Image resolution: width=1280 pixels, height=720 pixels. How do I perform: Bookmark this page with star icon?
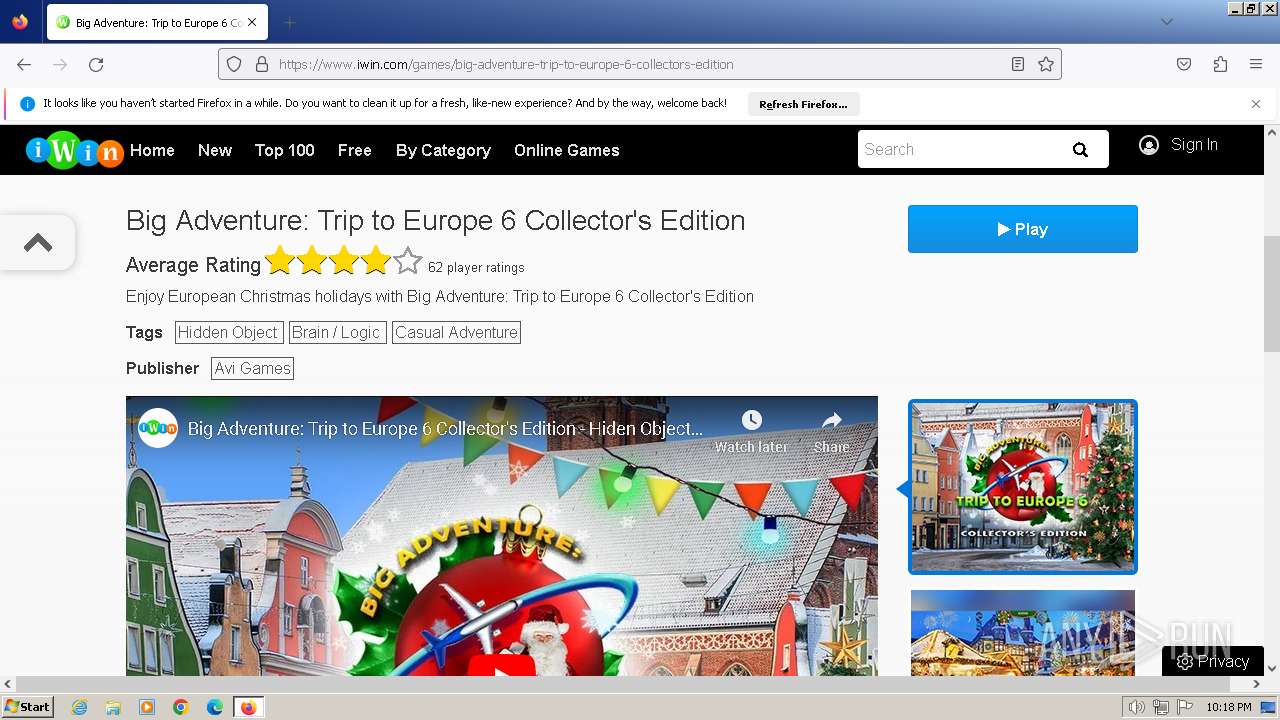[1046, 64]
